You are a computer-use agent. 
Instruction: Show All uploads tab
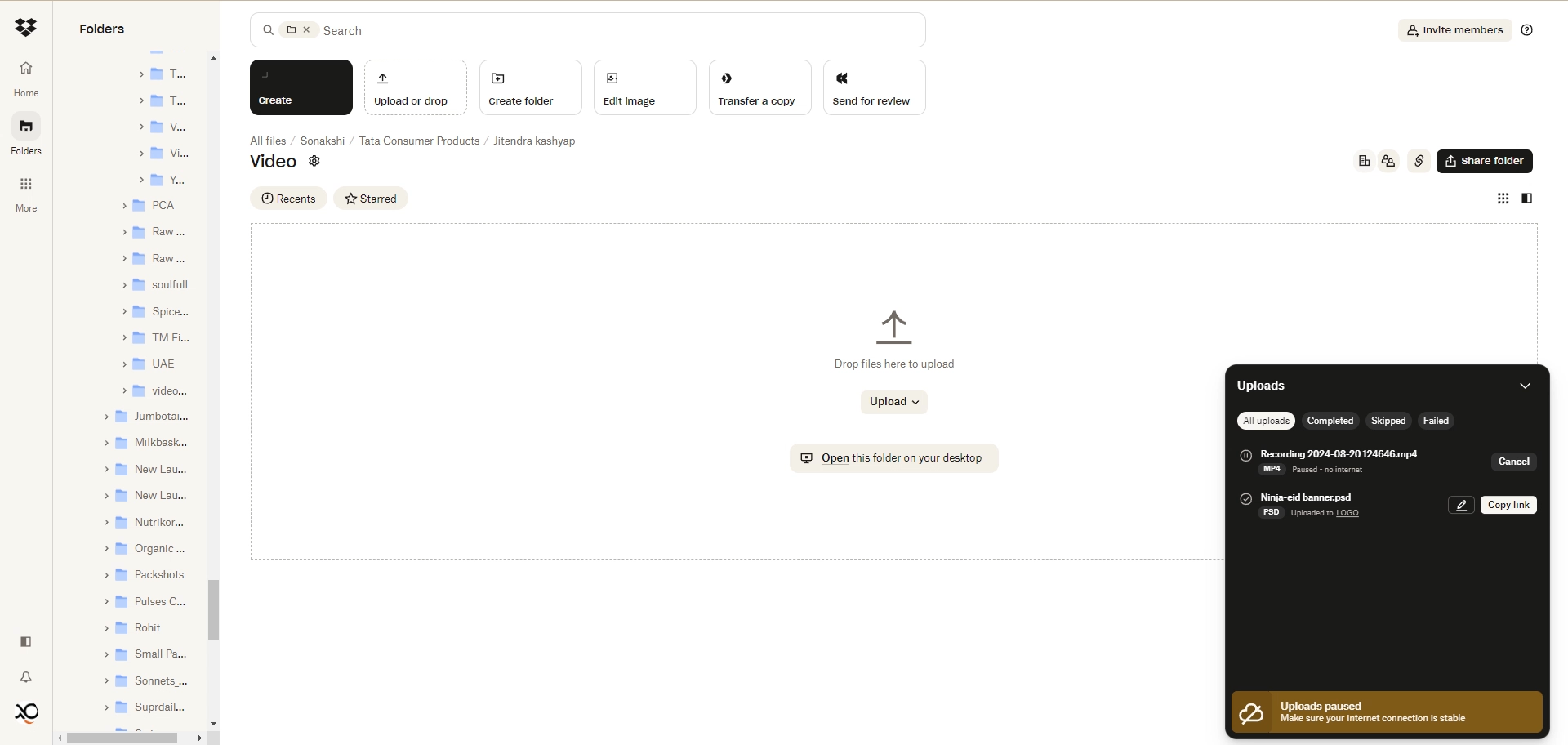1266,421
